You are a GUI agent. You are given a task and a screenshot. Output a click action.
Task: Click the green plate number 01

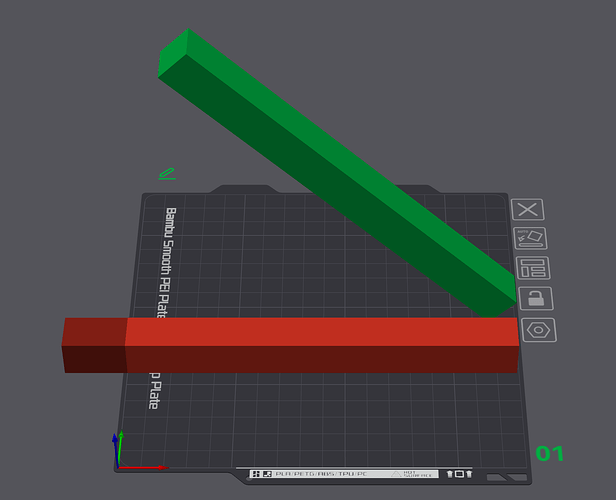click(x=550, y=453)
